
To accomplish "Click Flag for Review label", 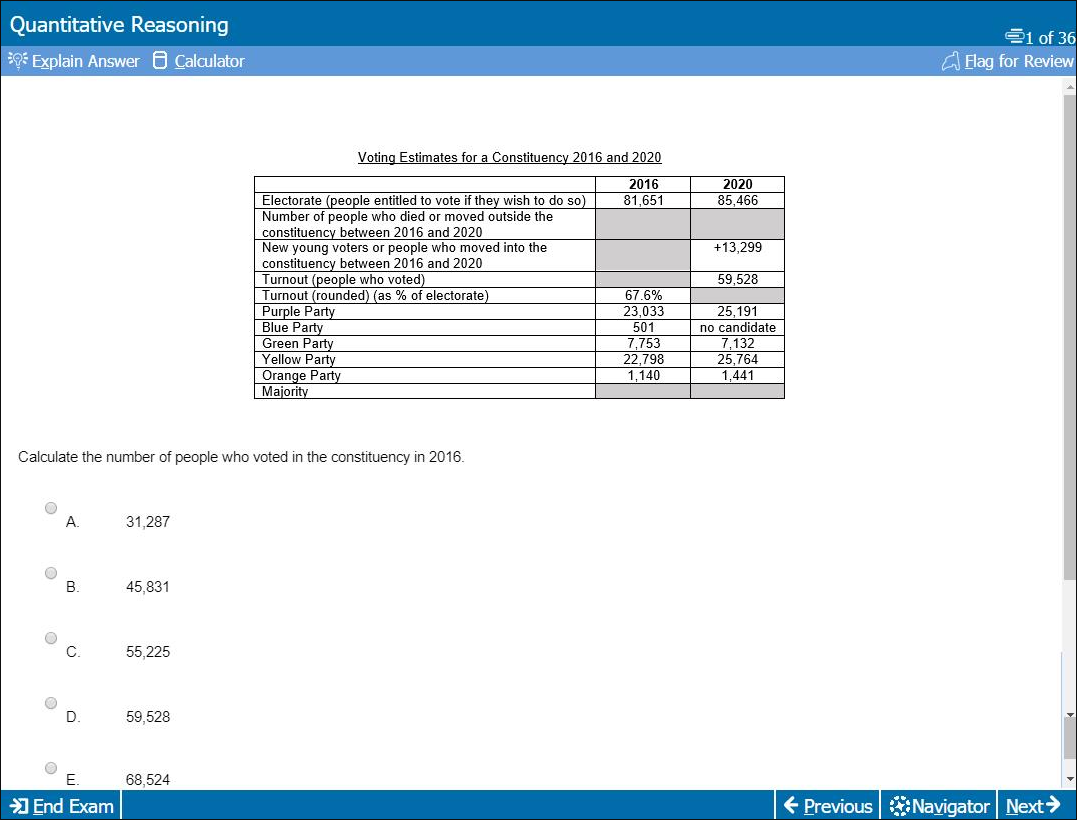I will pyautogui.click(x=1019, y=61).
